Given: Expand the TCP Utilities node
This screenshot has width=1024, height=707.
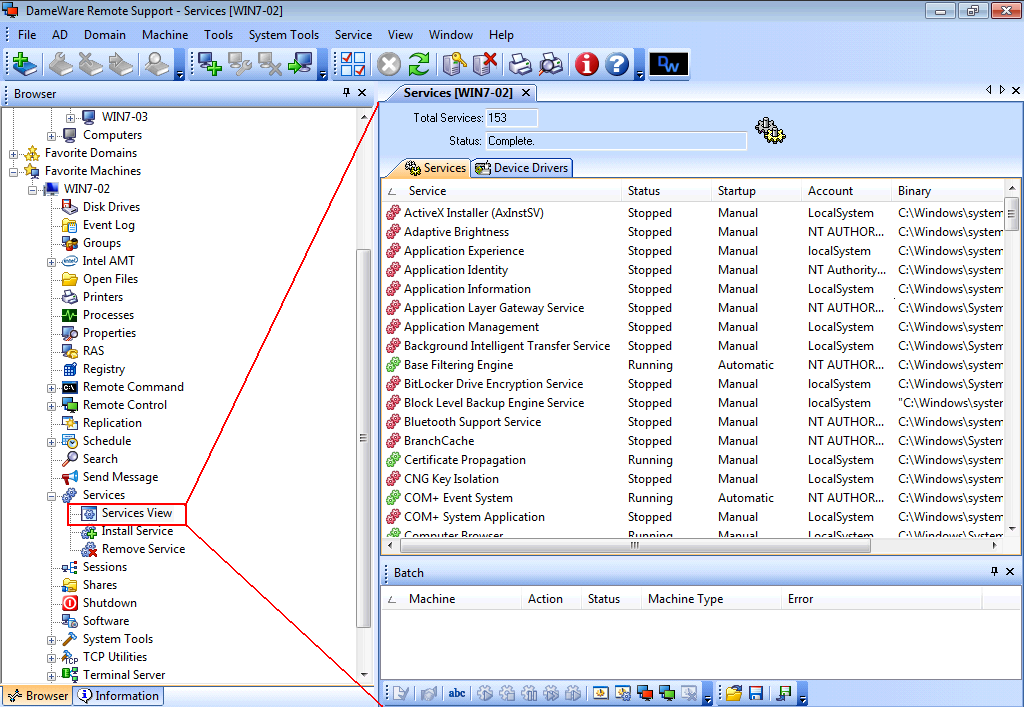Looking at the screenshot, I should tap(51, 658).
